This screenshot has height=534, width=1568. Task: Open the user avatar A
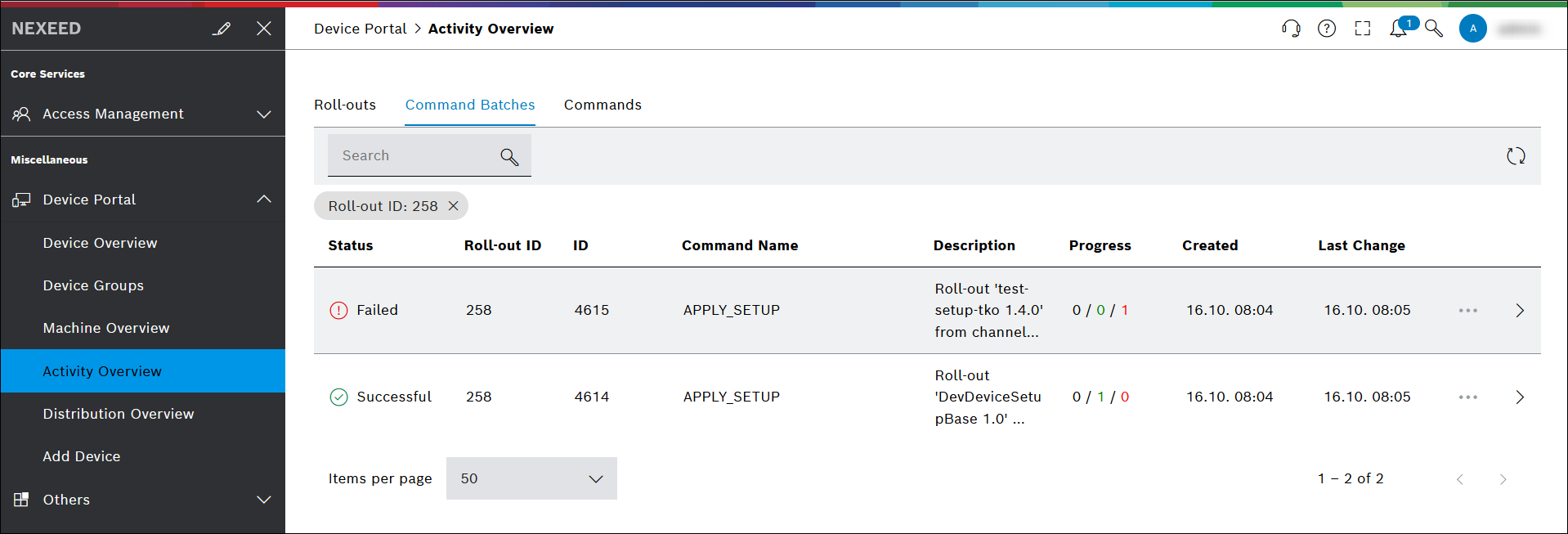point(1473,29)
